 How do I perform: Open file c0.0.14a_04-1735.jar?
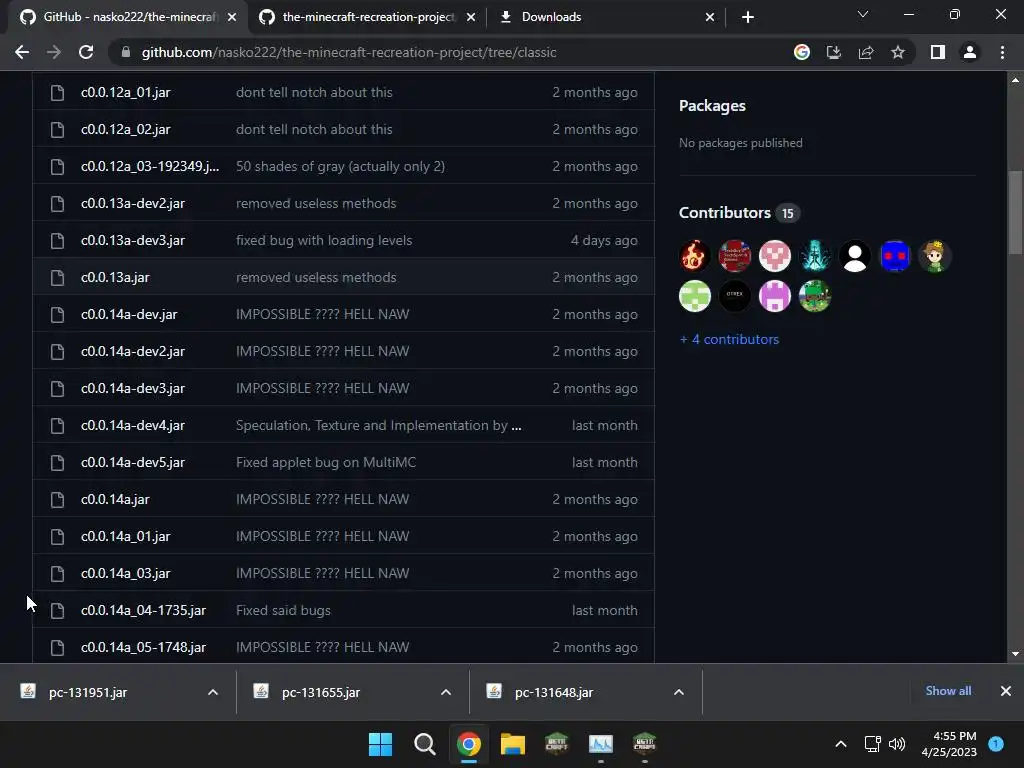click(x=143, y=610)
